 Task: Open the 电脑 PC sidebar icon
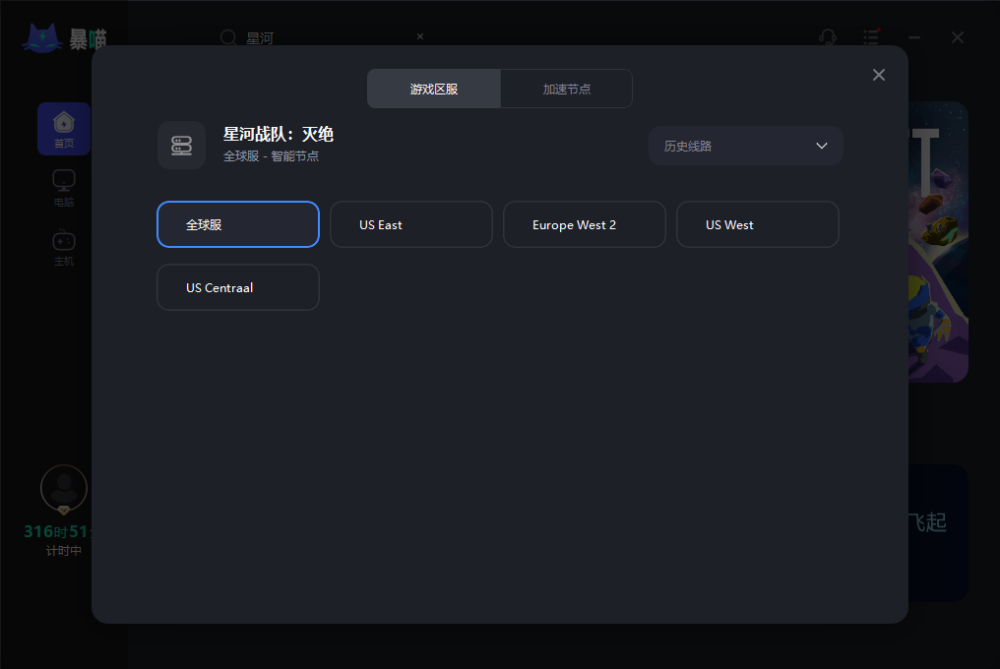click(64, 188)
